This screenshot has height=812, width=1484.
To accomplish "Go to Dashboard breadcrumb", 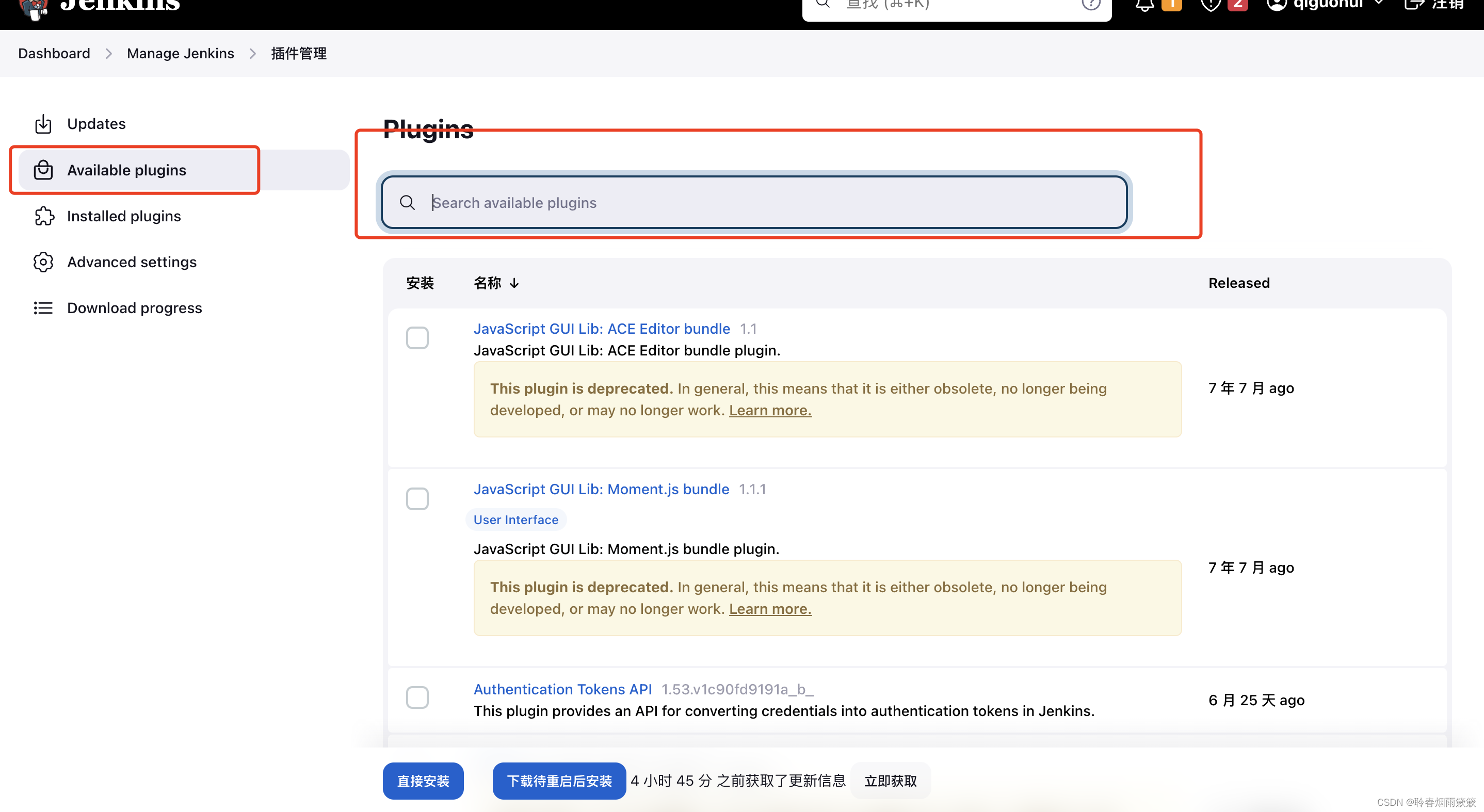I will tap(54, 53).
